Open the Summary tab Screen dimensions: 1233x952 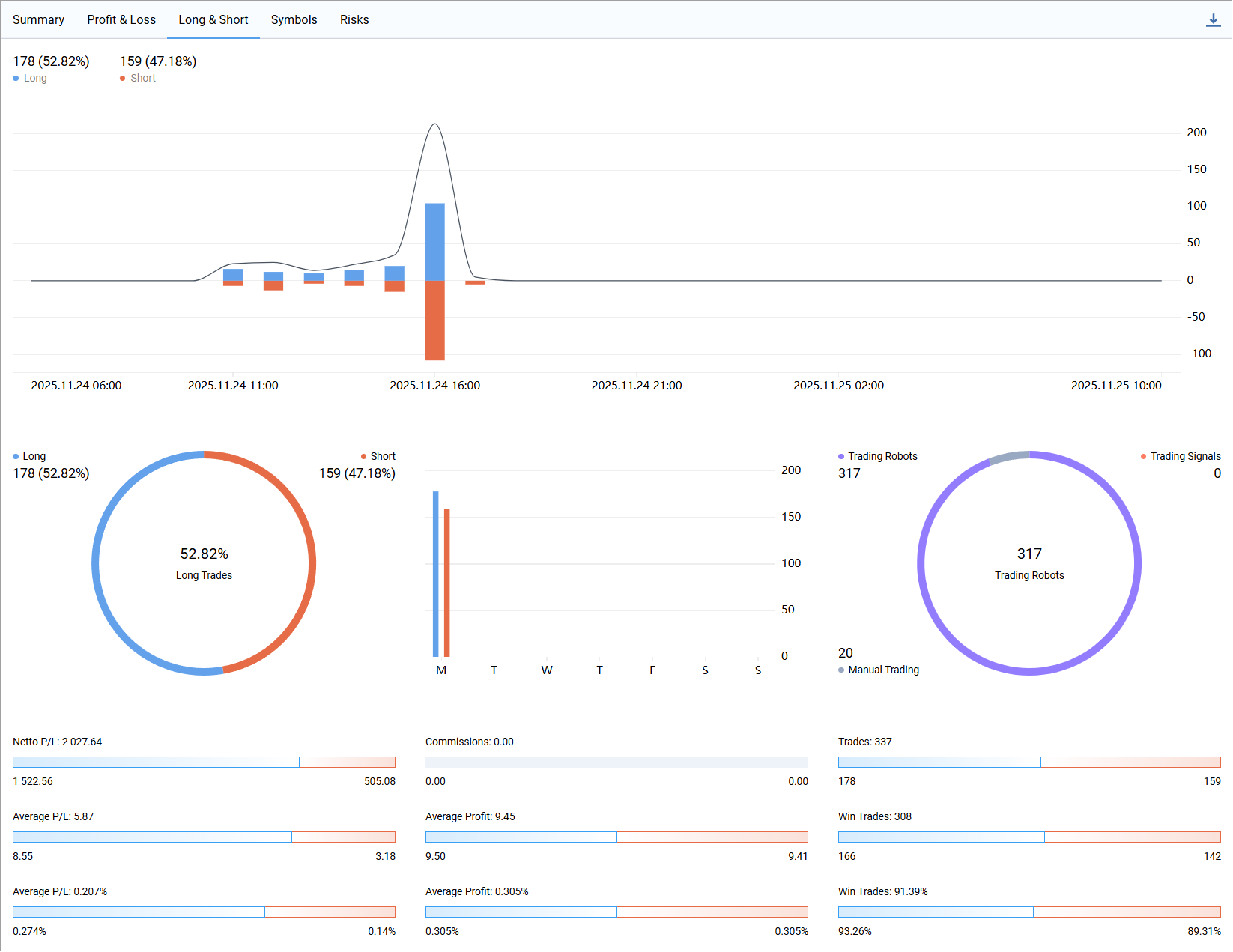[x=38, y=20]
